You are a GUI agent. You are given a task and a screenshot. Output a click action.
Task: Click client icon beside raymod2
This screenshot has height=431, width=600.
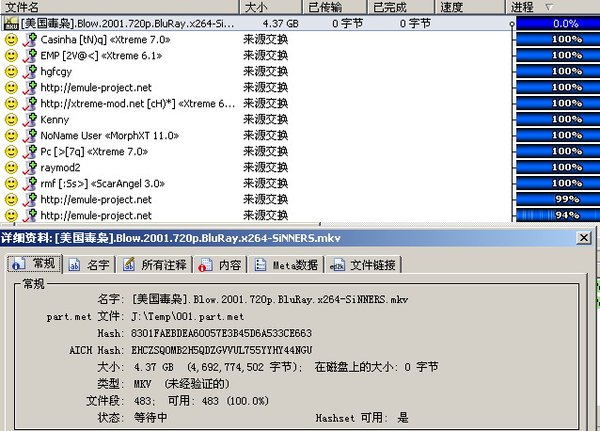click(30, 168)
